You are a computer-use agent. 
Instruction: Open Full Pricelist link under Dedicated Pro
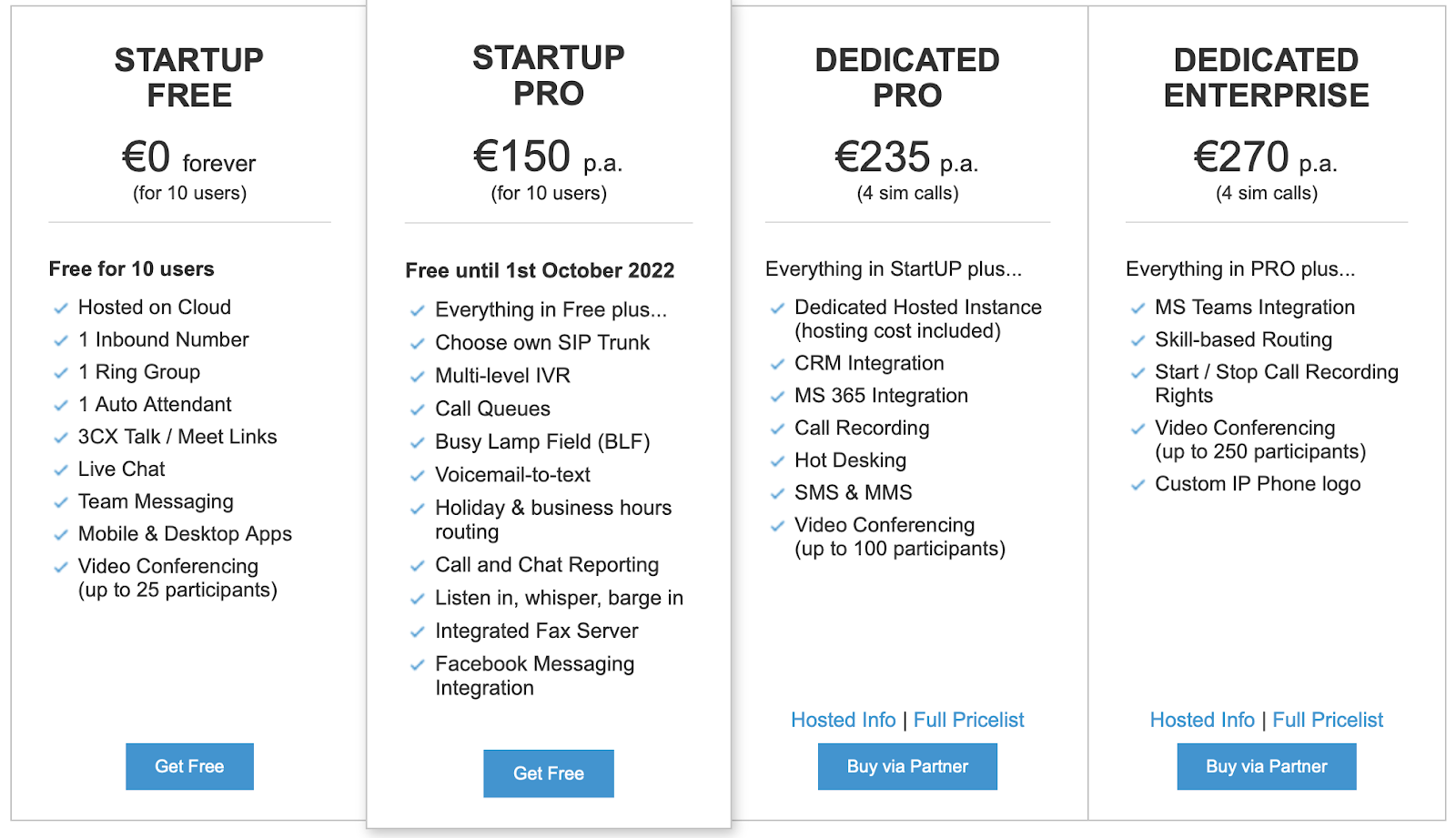point(969,720)
